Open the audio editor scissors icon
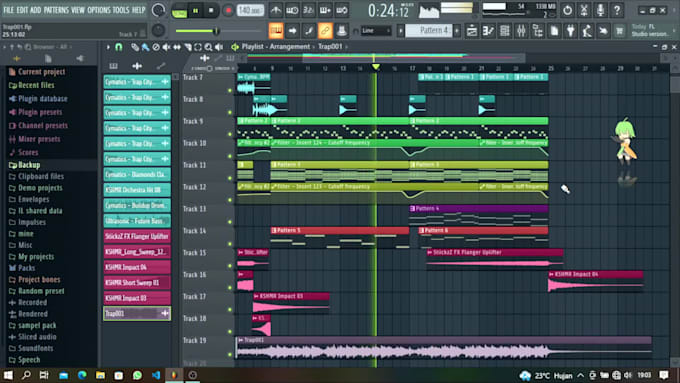The width and height of the screenshot is (680, 383). pos(584,10)
